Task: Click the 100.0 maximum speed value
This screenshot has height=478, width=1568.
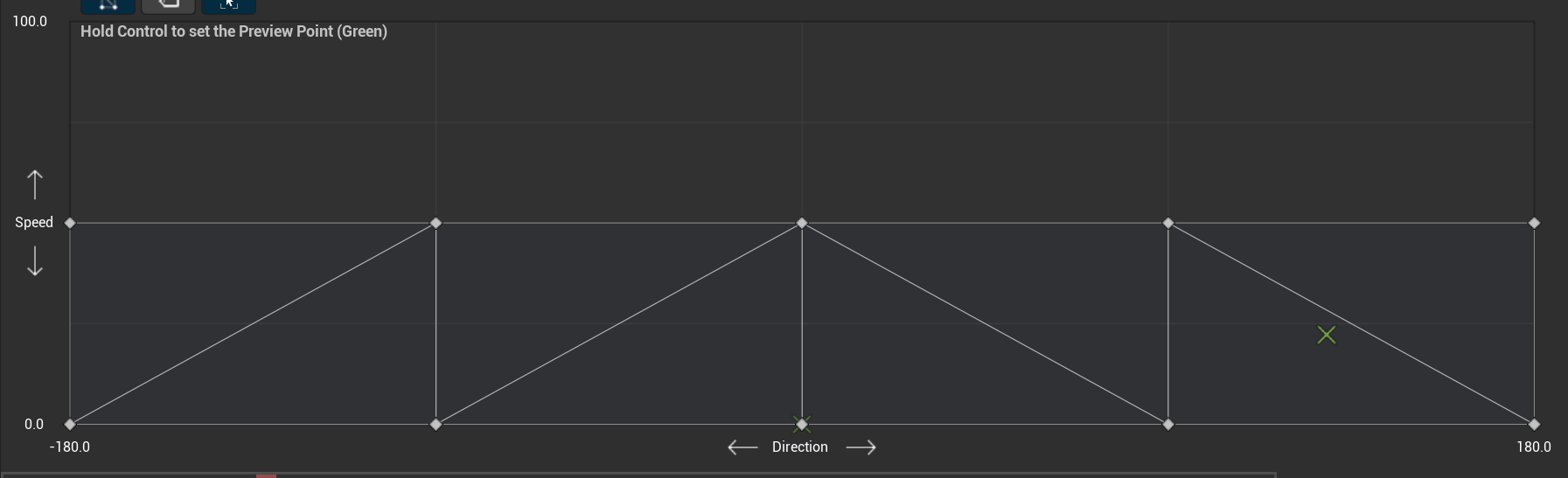Action: [x=30, y=21]
